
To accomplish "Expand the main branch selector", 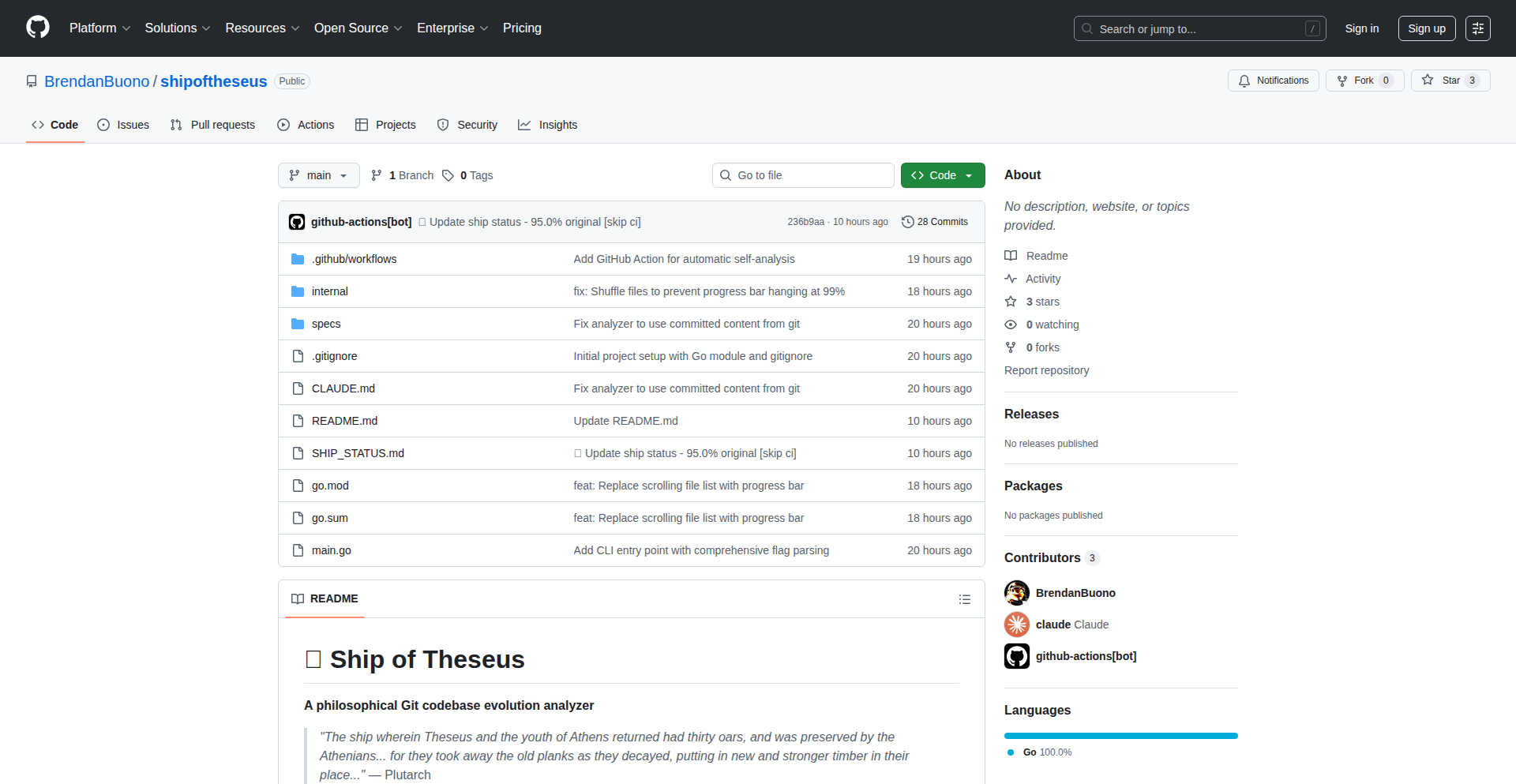I will click(318, 175).
